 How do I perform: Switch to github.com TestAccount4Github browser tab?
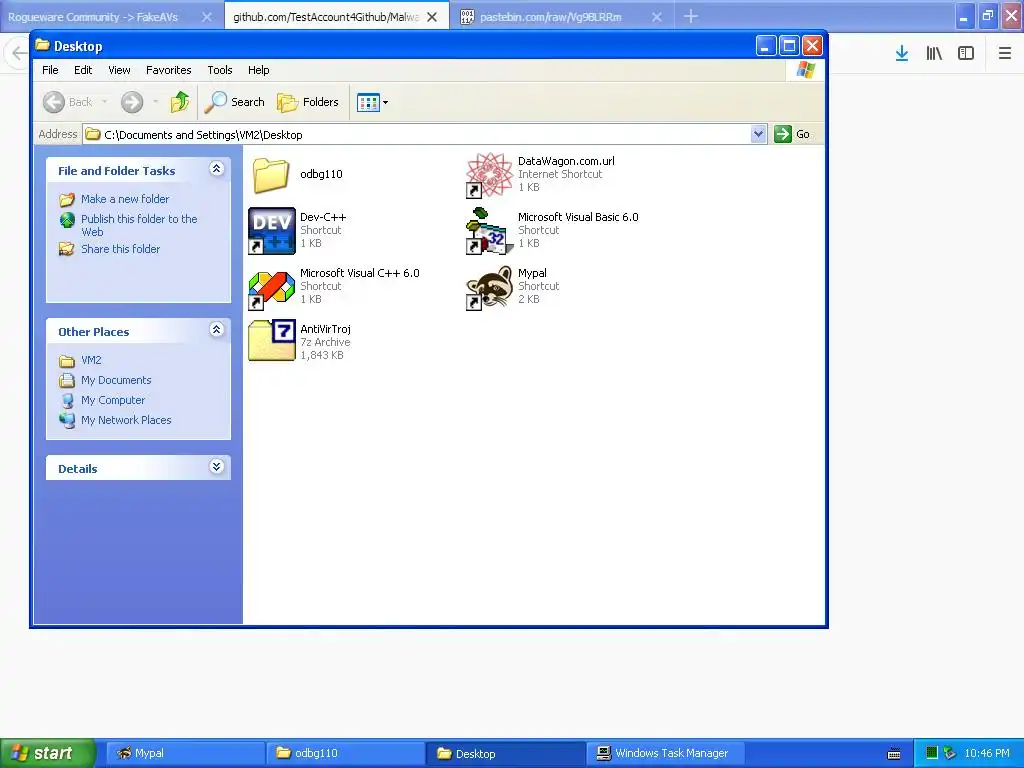coord(327,17)
